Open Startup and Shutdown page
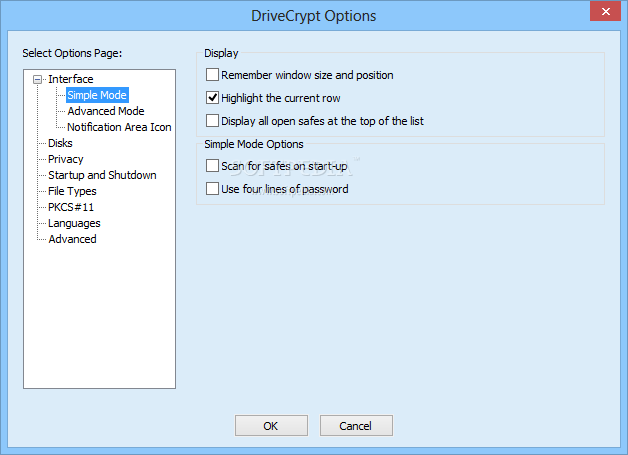The image size is (628, 455). pos(102,175)
